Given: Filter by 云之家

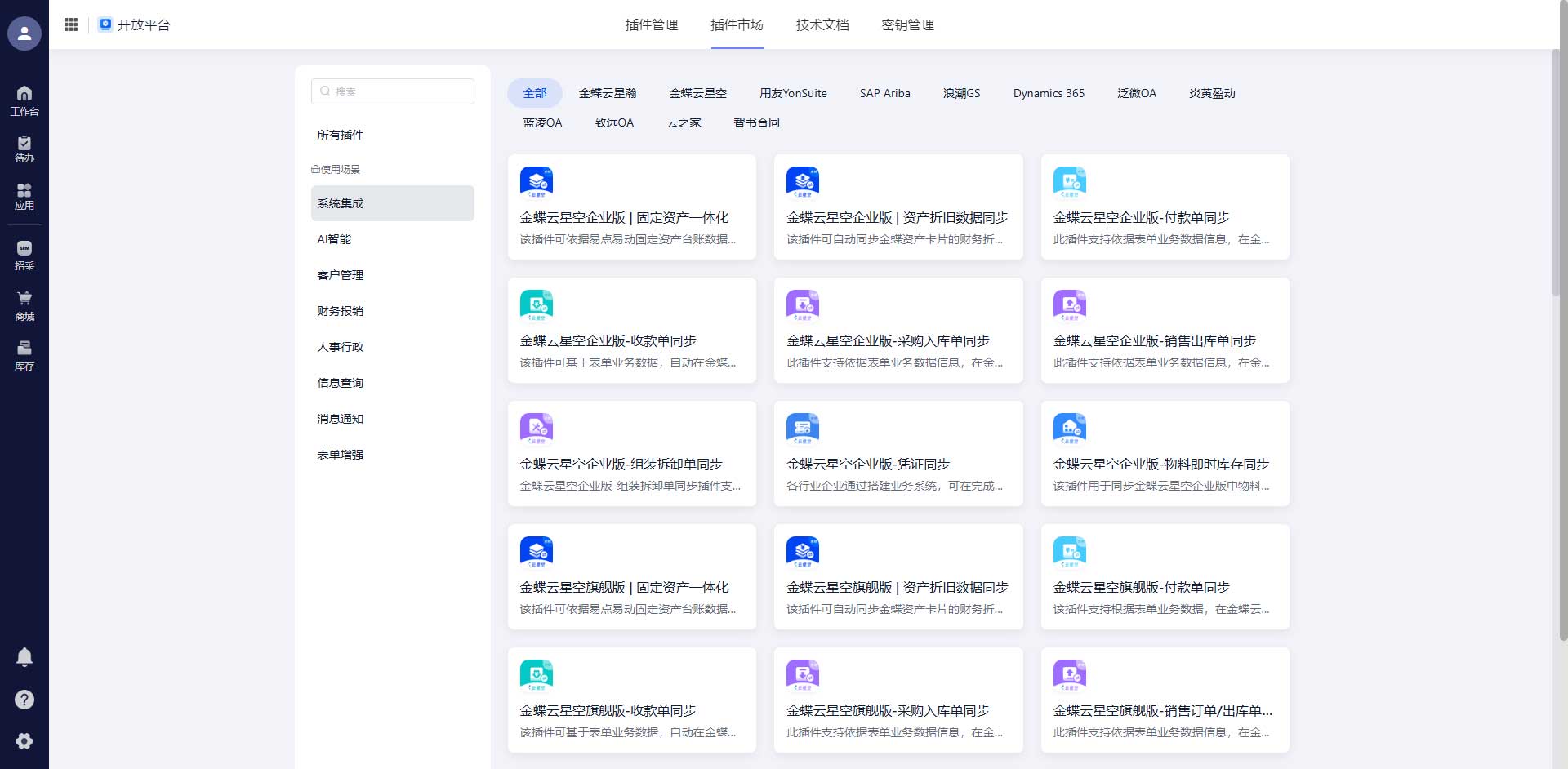Looking at the screenshot, I should click(x=684, y=122).
